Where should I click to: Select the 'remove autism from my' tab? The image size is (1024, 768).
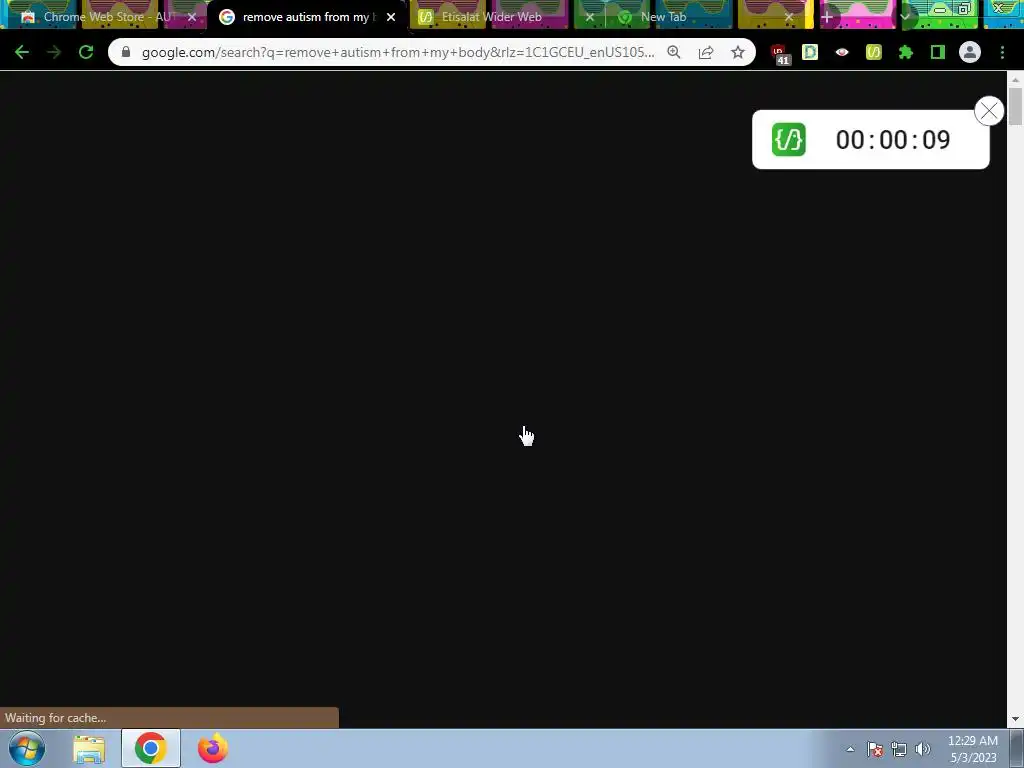click(x=307, y=17)
